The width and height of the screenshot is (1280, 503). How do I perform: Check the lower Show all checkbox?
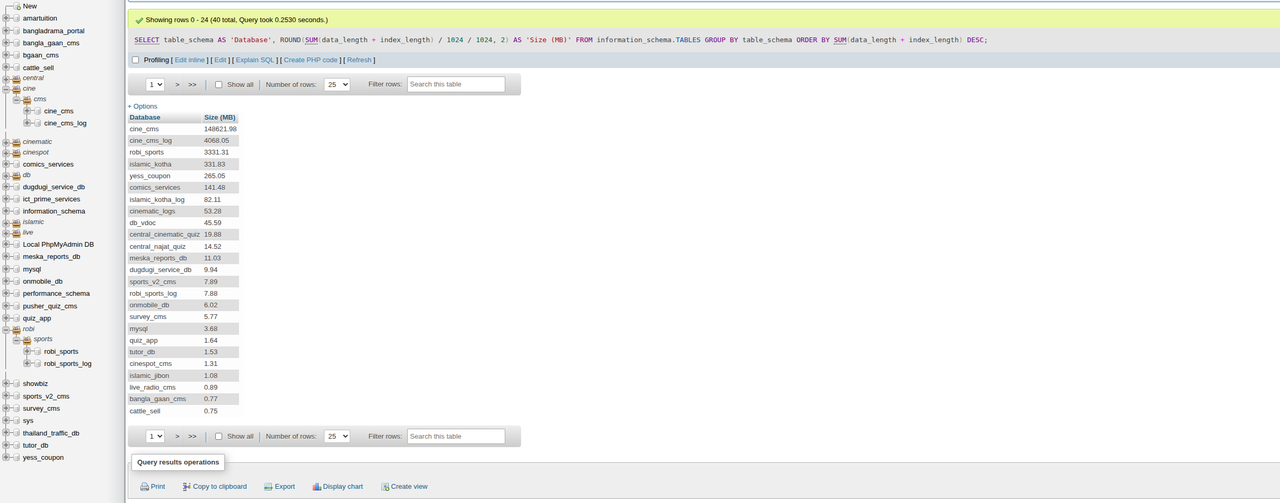pos(219,437)
